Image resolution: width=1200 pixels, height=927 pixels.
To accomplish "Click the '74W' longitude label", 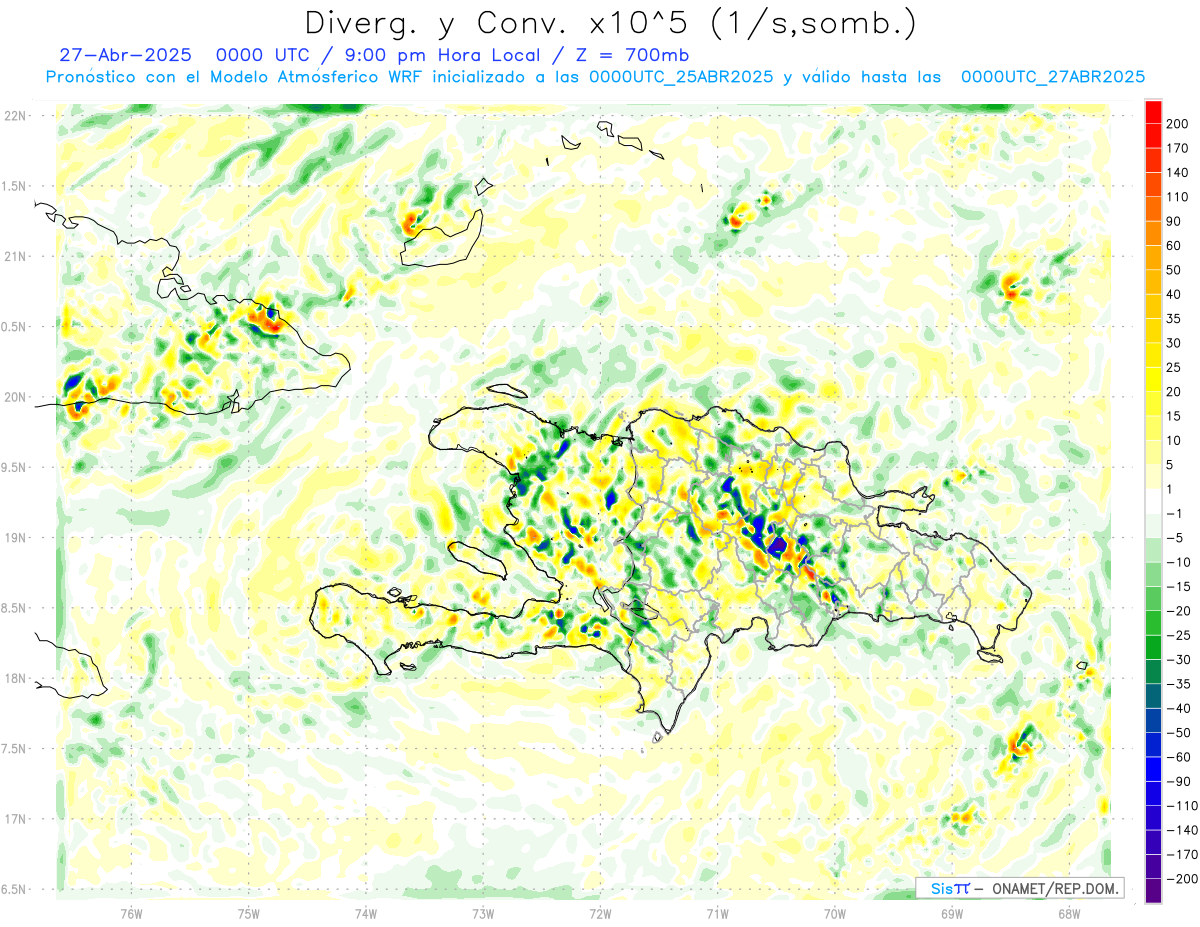I will 366,912.
